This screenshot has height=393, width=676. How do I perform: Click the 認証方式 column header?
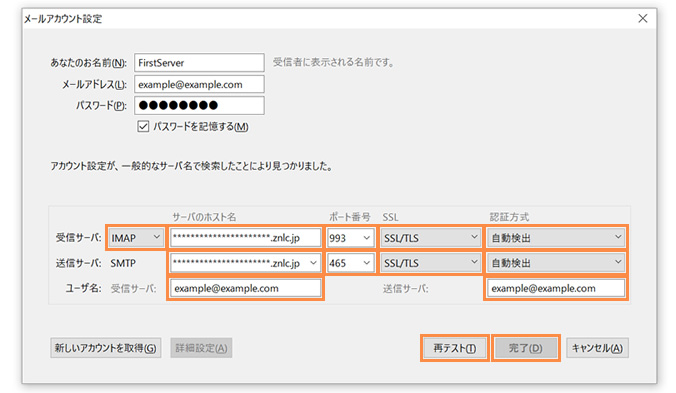[x=509, y=217]
